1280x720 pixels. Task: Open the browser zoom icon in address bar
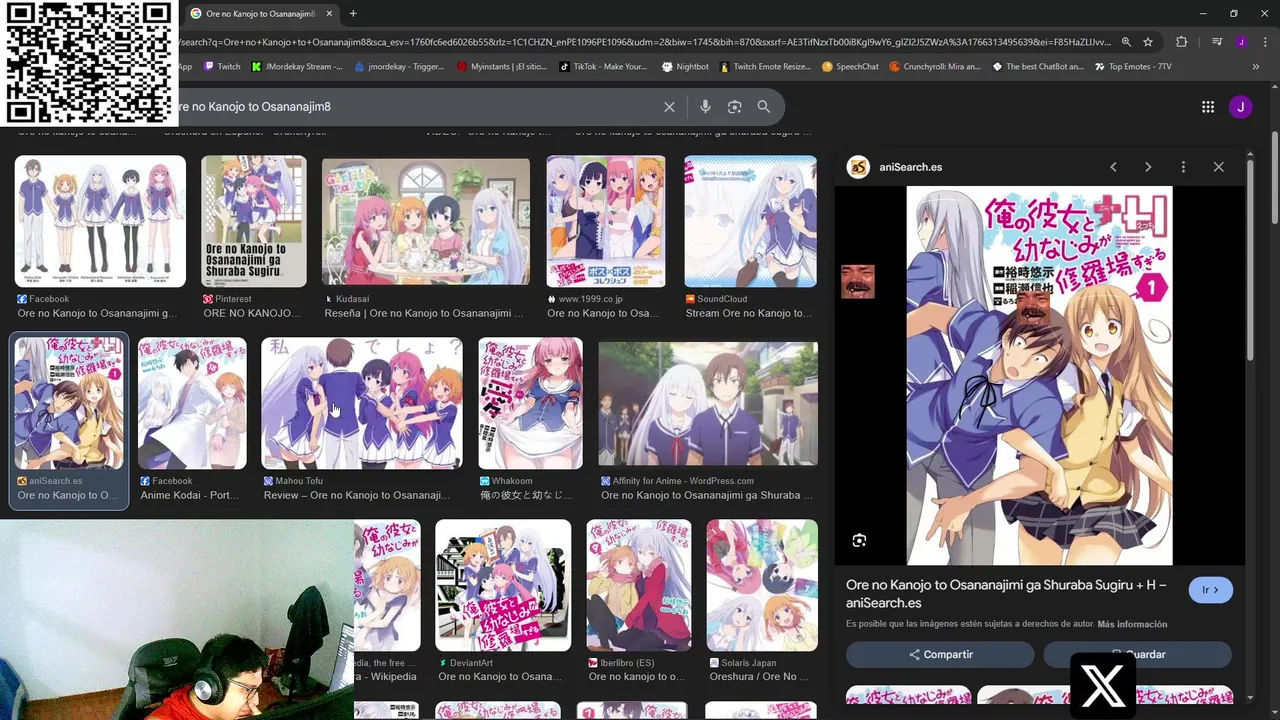pyautogui.click(x=1126, y=42)
